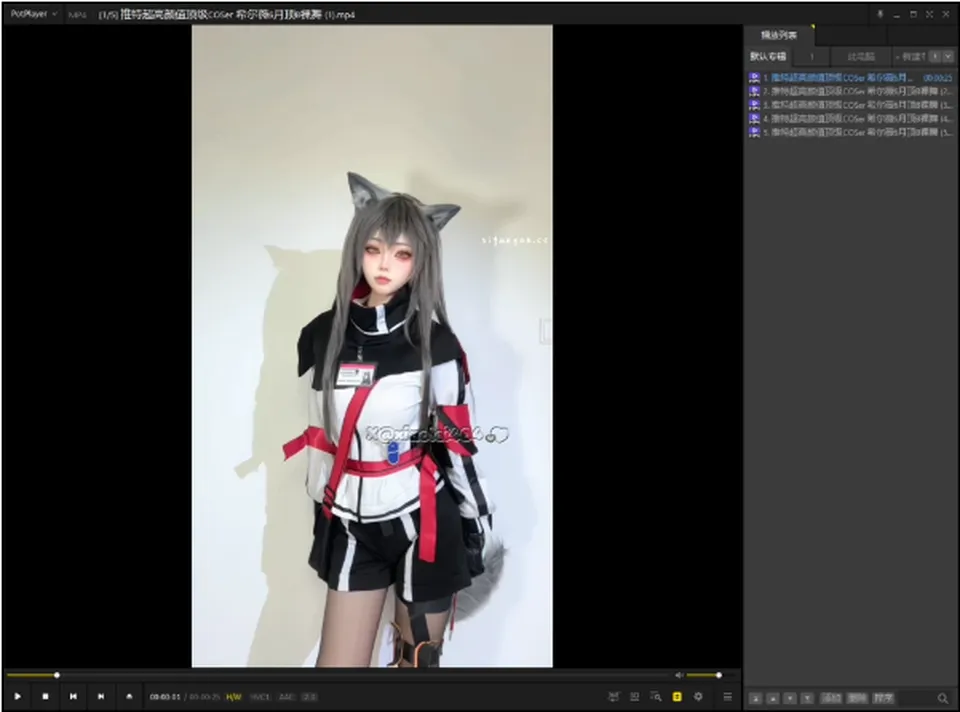Click the elapsed time display
Screen dimensions: 960x712
coord(165,697)
